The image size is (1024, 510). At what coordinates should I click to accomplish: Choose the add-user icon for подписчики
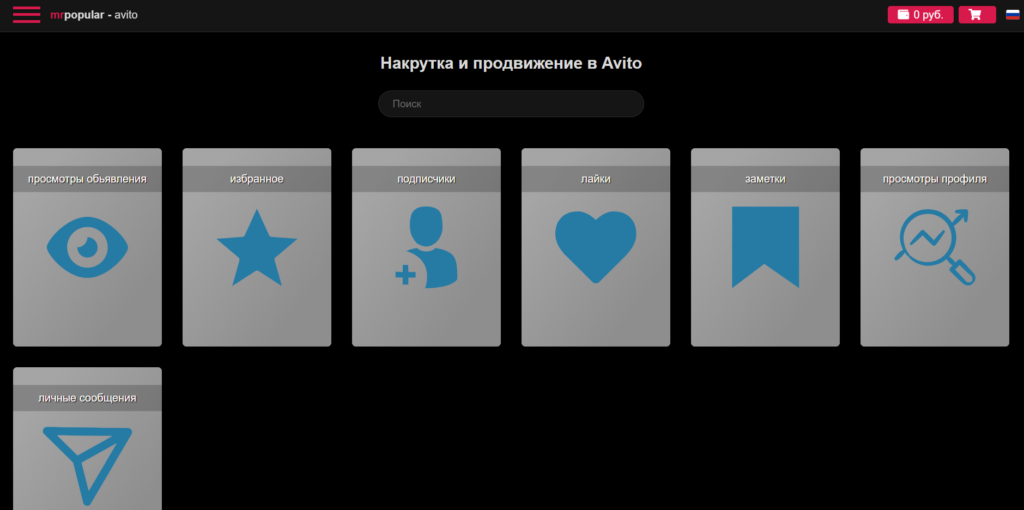pos(426,247)
